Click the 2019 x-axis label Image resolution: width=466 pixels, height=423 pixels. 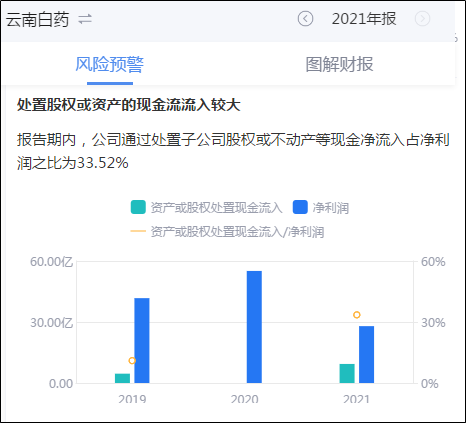(132, 399)
